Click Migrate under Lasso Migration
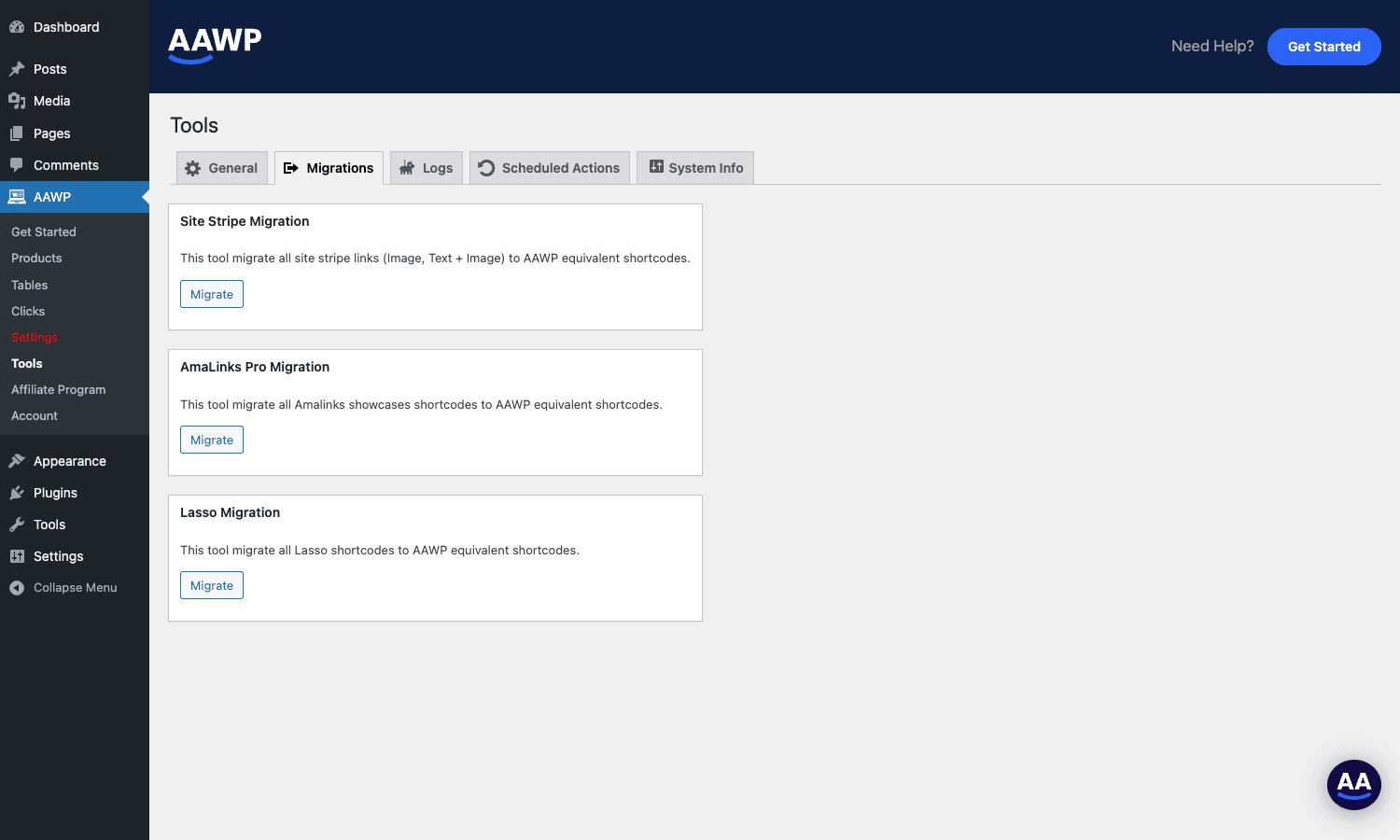 pyautogui.click(x=212, y=585)
